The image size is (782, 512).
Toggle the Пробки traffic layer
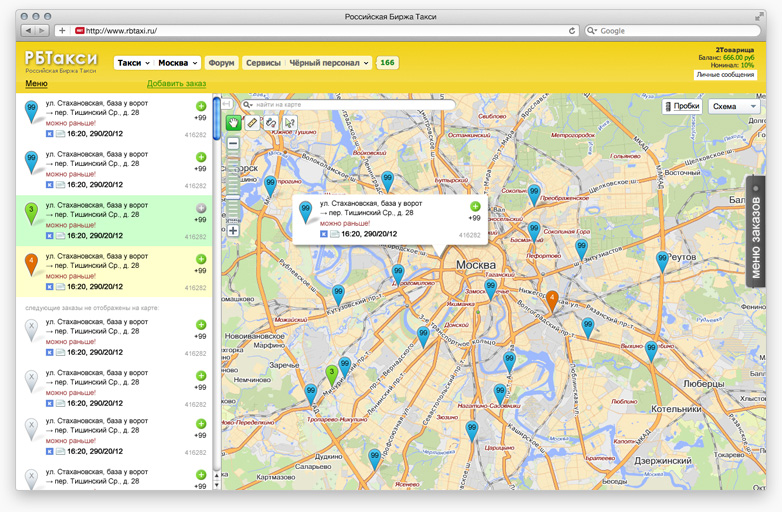pos(682,106)
